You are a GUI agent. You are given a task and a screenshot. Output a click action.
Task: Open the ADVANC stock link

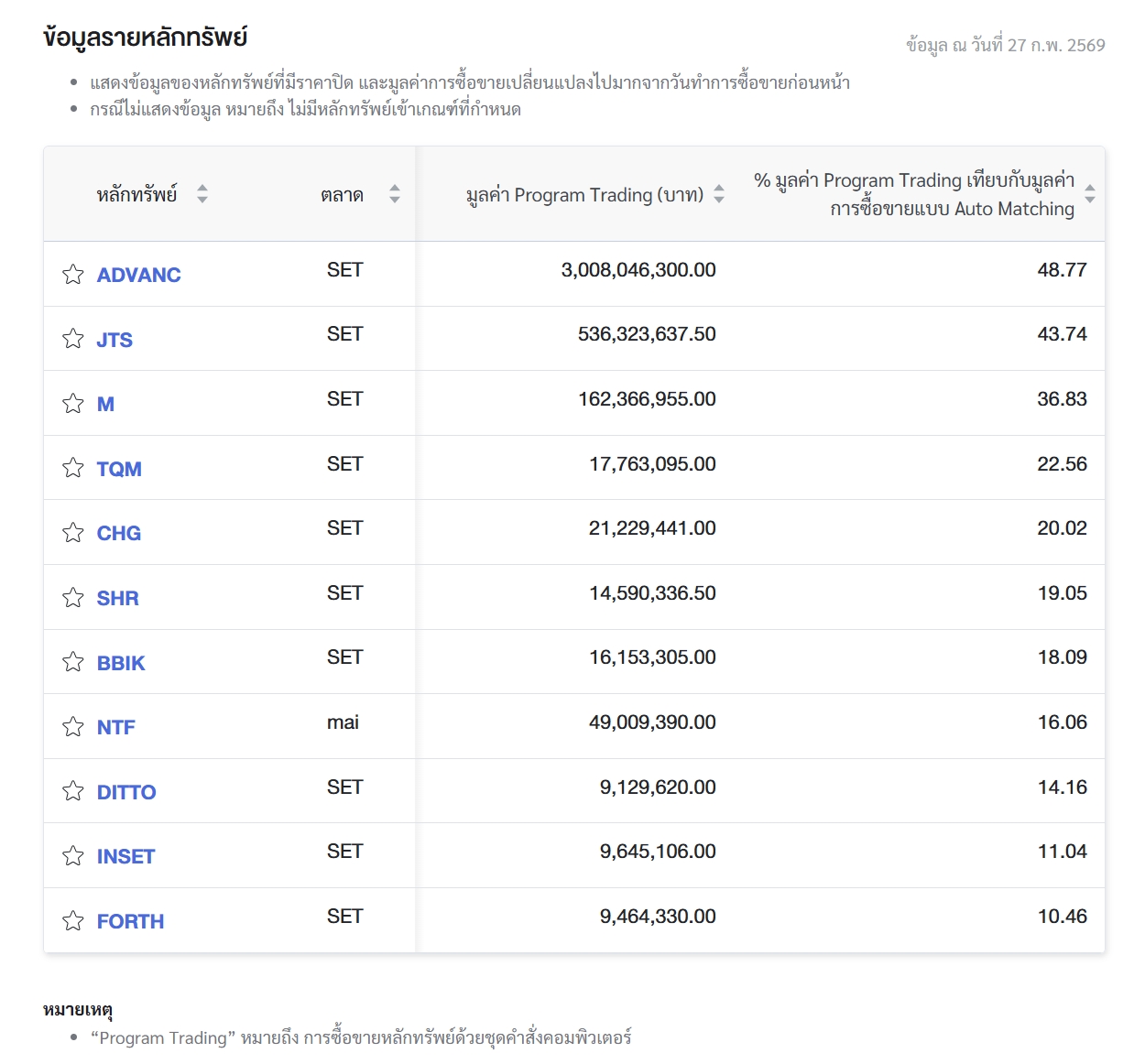click(x=138, y=275)
